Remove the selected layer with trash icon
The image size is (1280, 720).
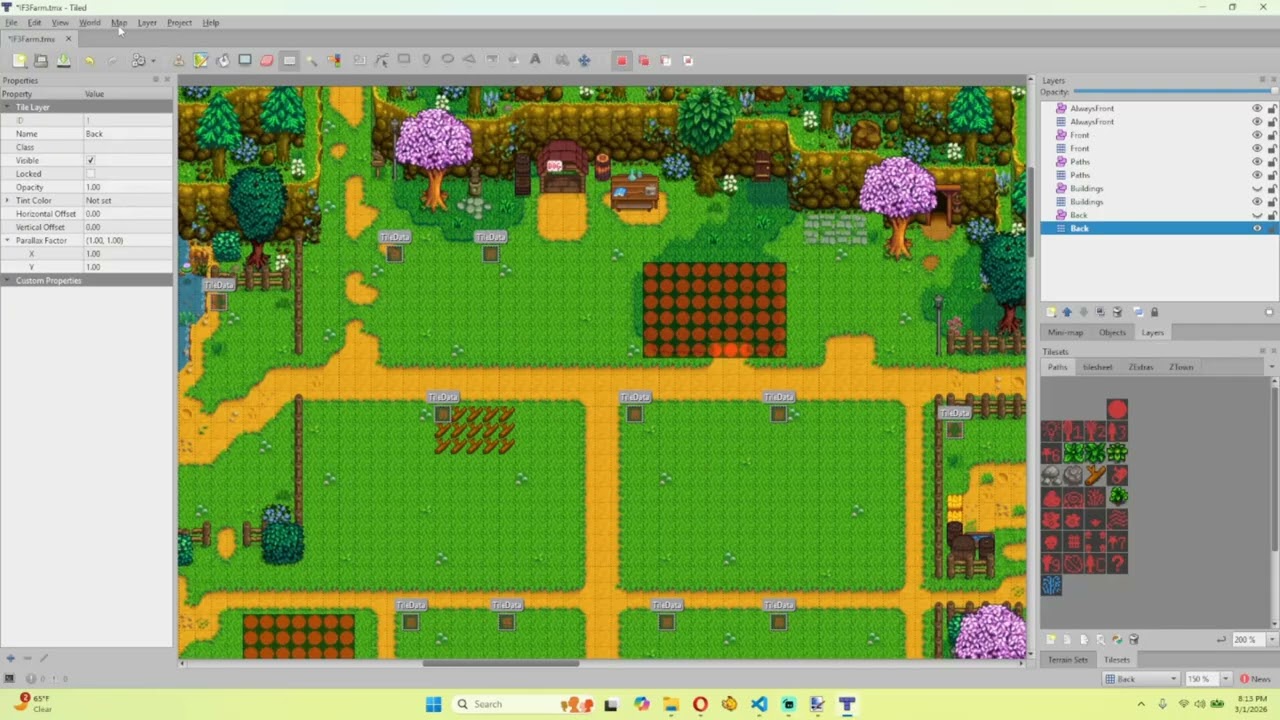pyautogui.click(x=1117, y=312)
